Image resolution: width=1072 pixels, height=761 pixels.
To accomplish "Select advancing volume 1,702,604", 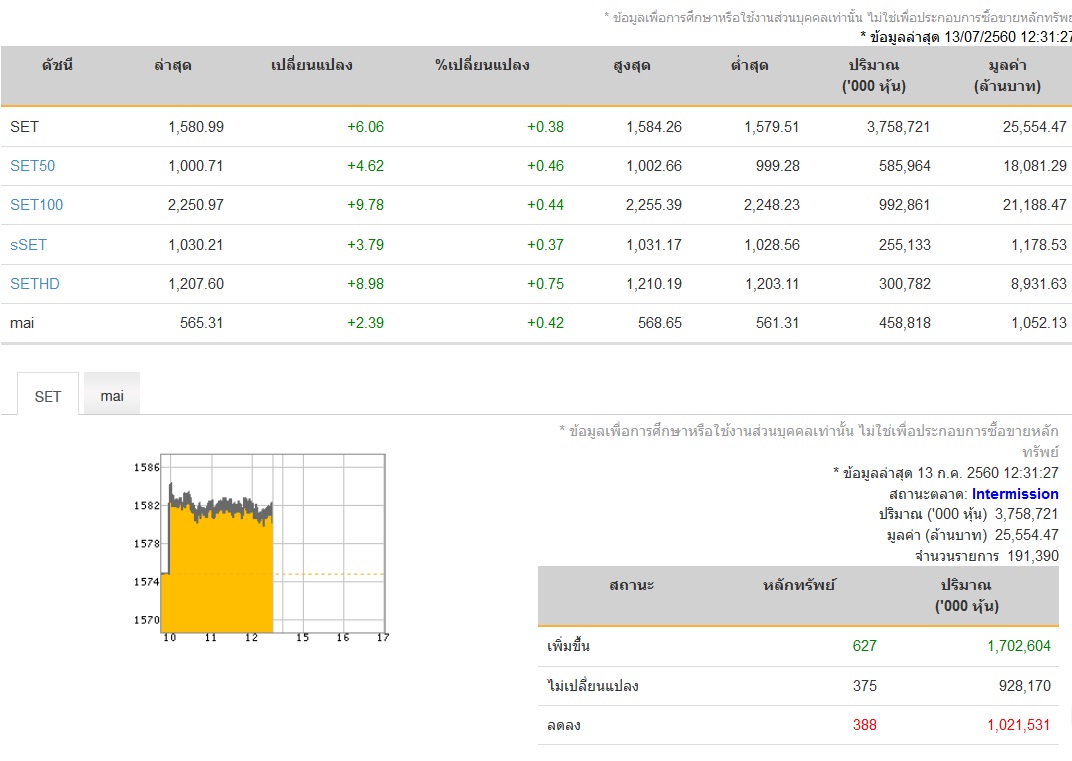I will coord(1019,645).
